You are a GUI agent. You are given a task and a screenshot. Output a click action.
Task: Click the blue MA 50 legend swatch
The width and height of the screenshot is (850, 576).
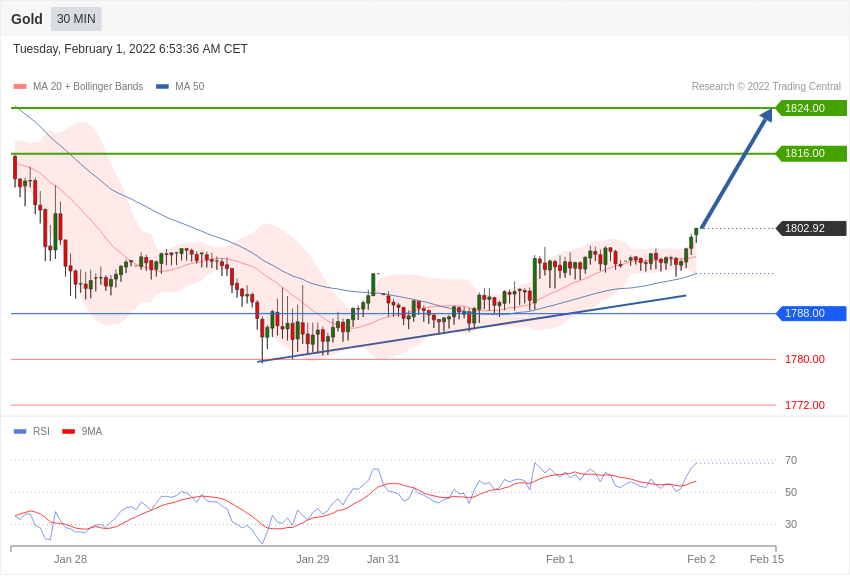(162, 86)
